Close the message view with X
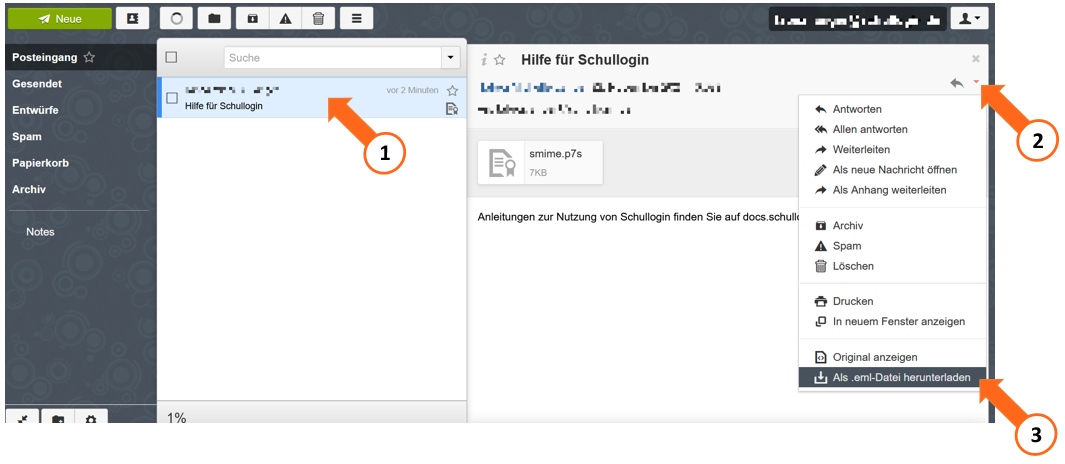Screen dimensions: 1065x464 point(976,59)
